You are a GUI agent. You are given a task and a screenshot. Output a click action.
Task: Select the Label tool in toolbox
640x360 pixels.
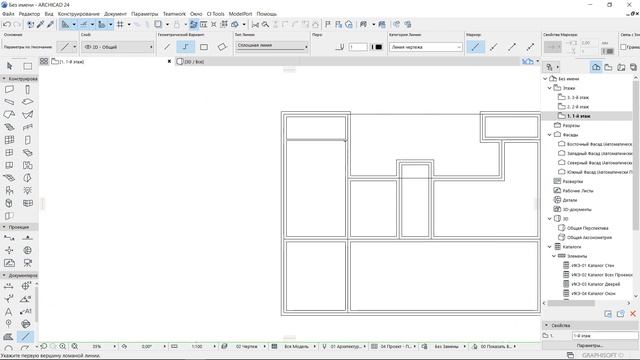tap(25, 312)
